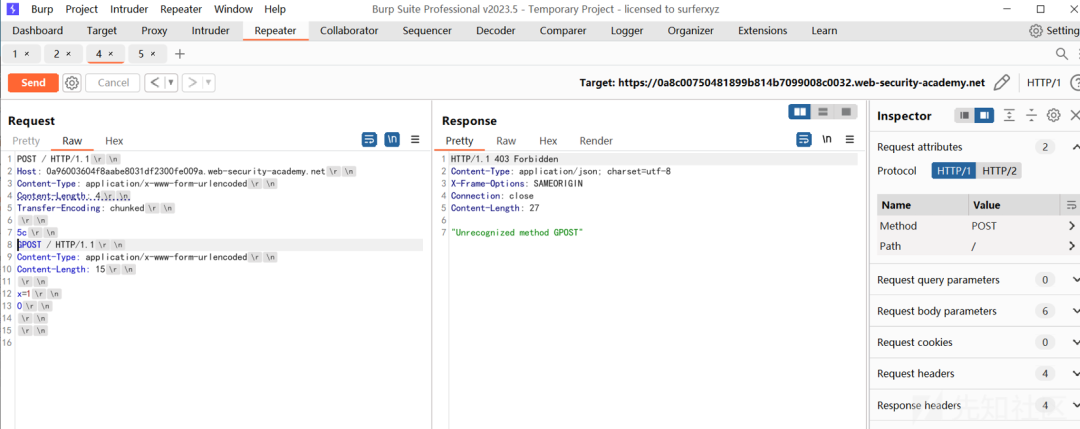
Task: Select HTTP/2 protocol in Inspector
Action: point(999,171)
